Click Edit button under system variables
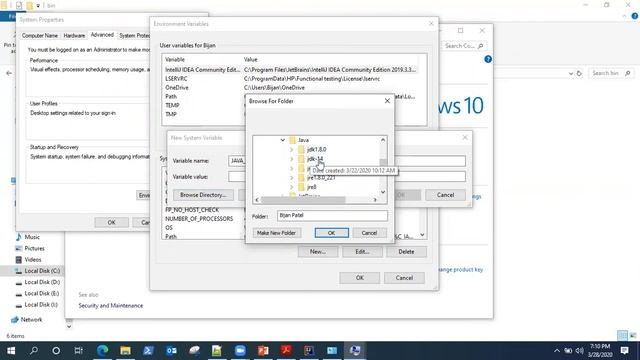This screenshot has width=640, height=360. [362, 252]
